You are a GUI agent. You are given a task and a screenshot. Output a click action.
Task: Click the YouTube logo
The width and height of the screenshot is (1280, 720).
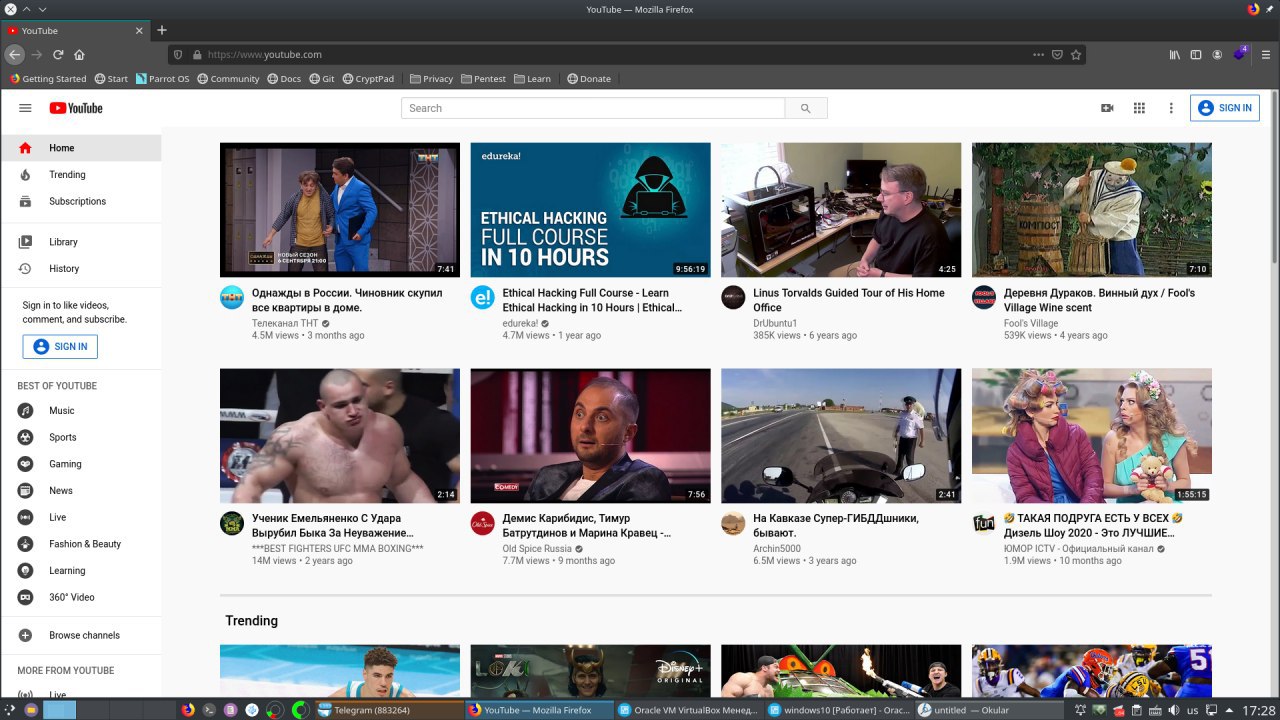click(76, 108)
